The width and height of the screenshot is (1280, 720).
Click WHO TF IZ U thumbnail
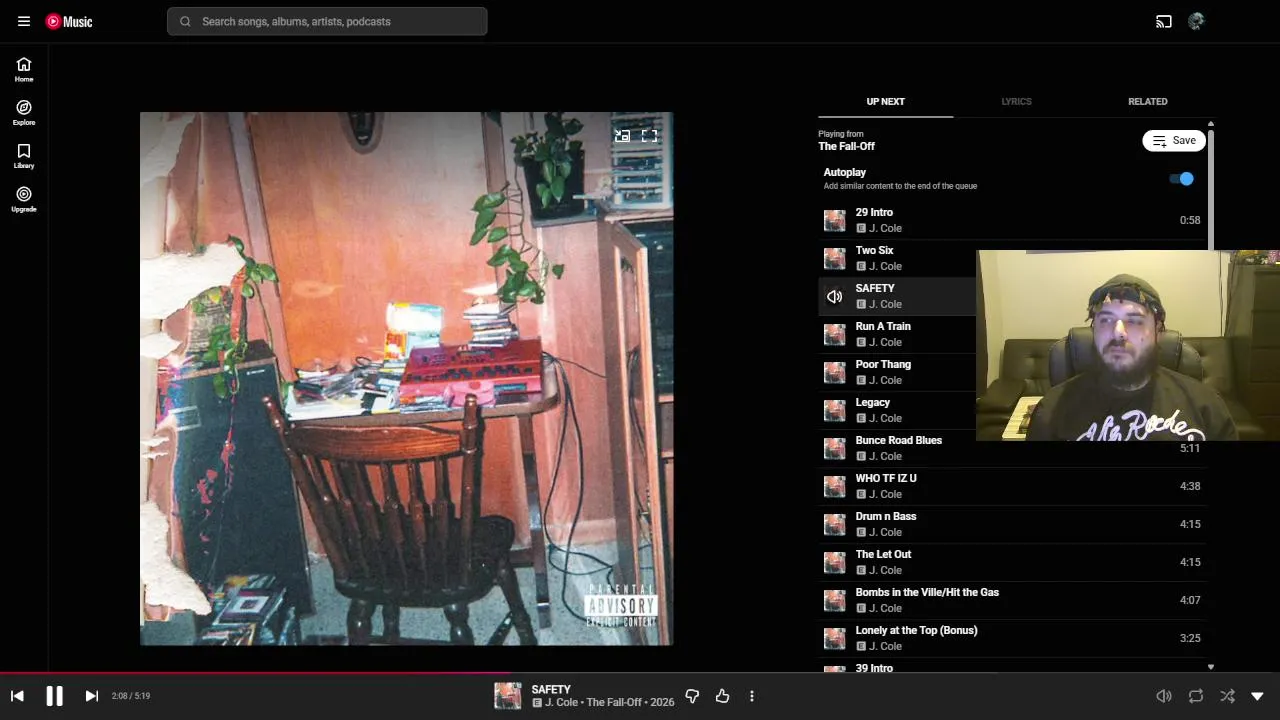(x=834, y=486)
